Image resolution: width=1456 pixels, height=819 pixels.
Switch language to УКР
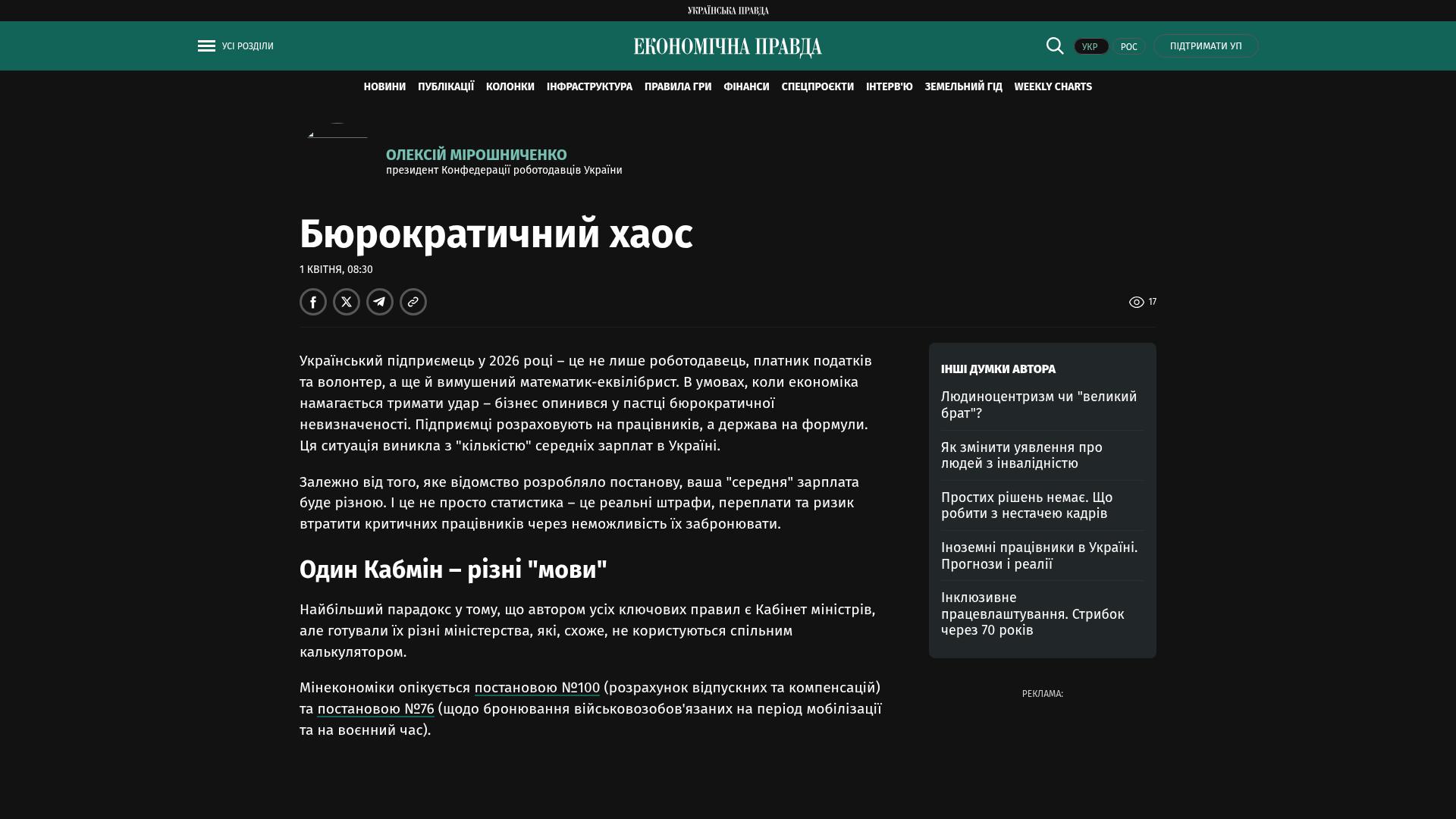point(1090,47)
